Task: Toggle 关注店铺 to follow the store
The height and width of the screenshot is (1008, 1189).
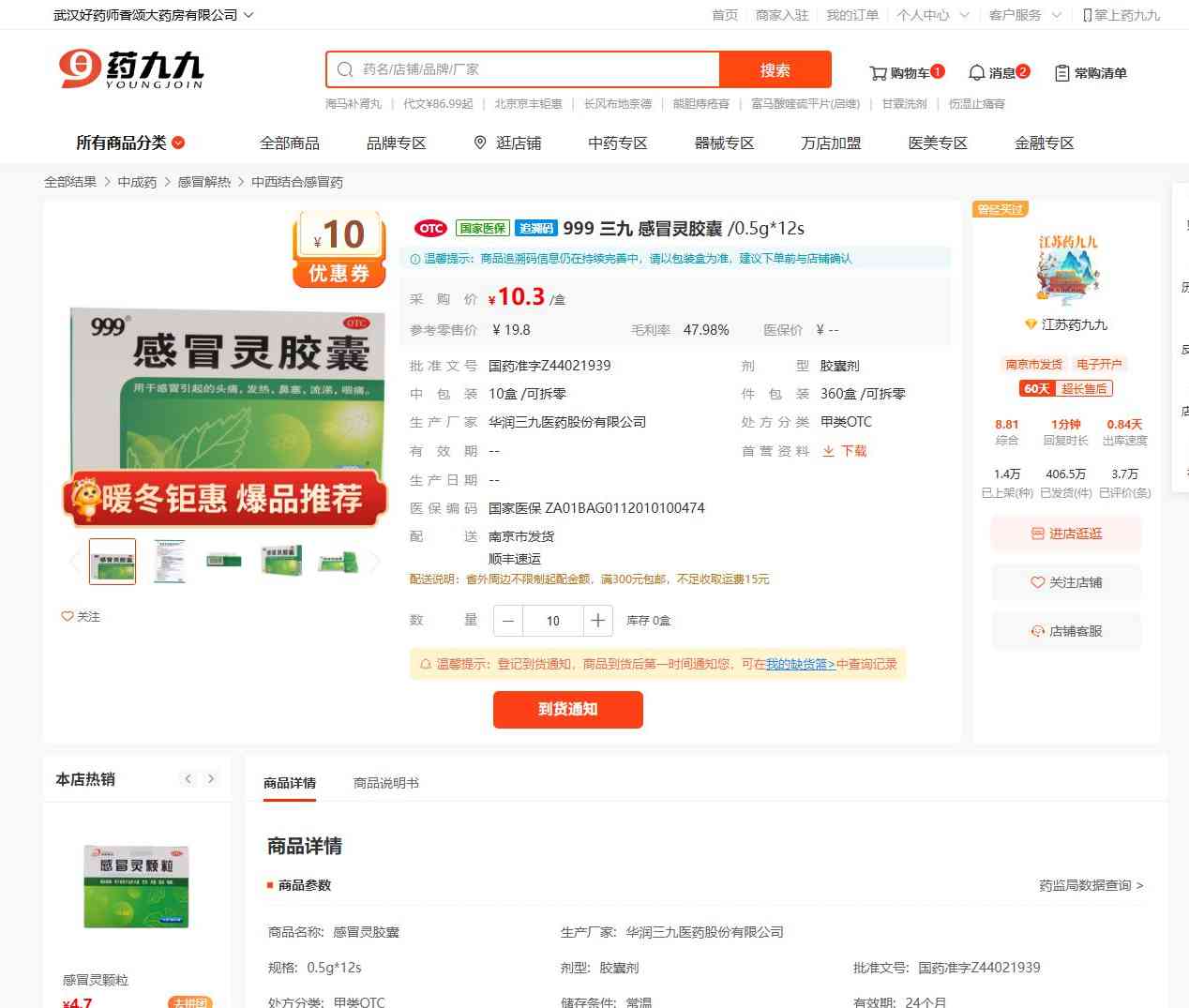Action: (1066, 582)
